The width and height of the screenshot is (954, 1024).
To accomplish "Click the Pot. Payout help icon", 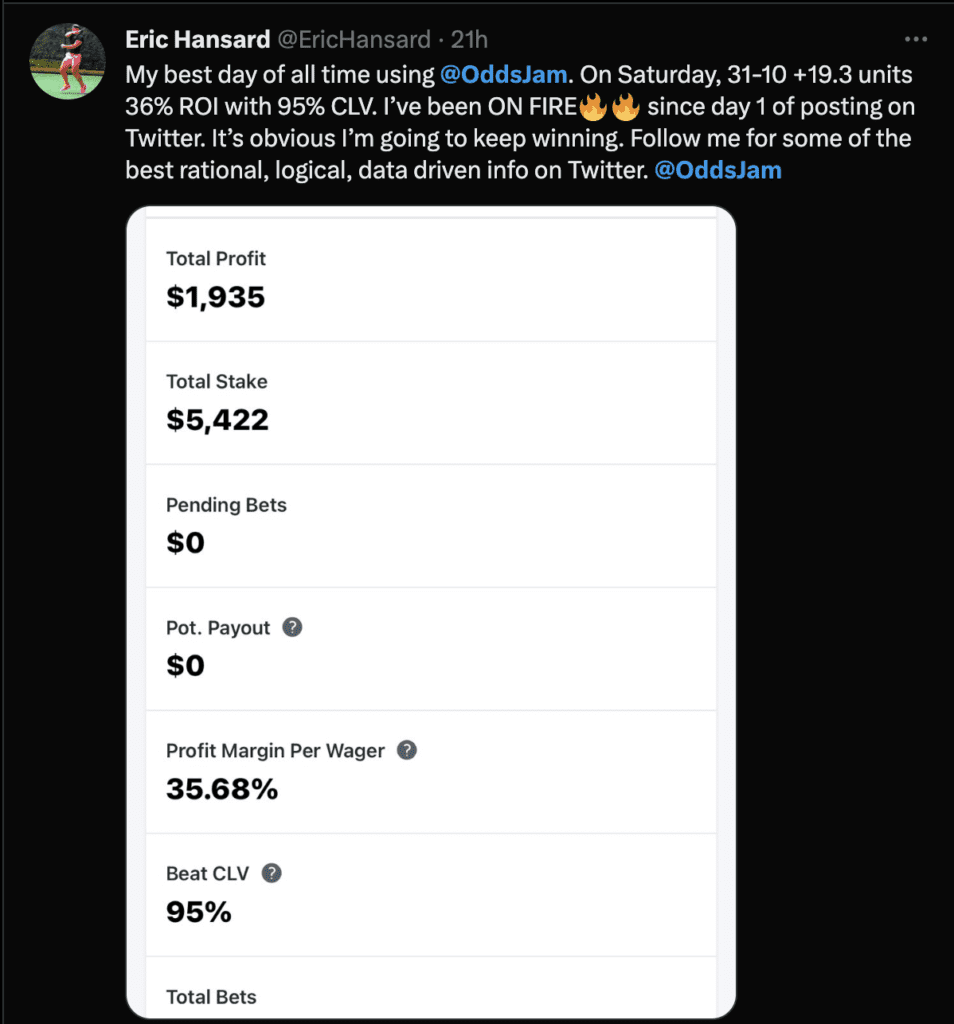I will point(292,627).
